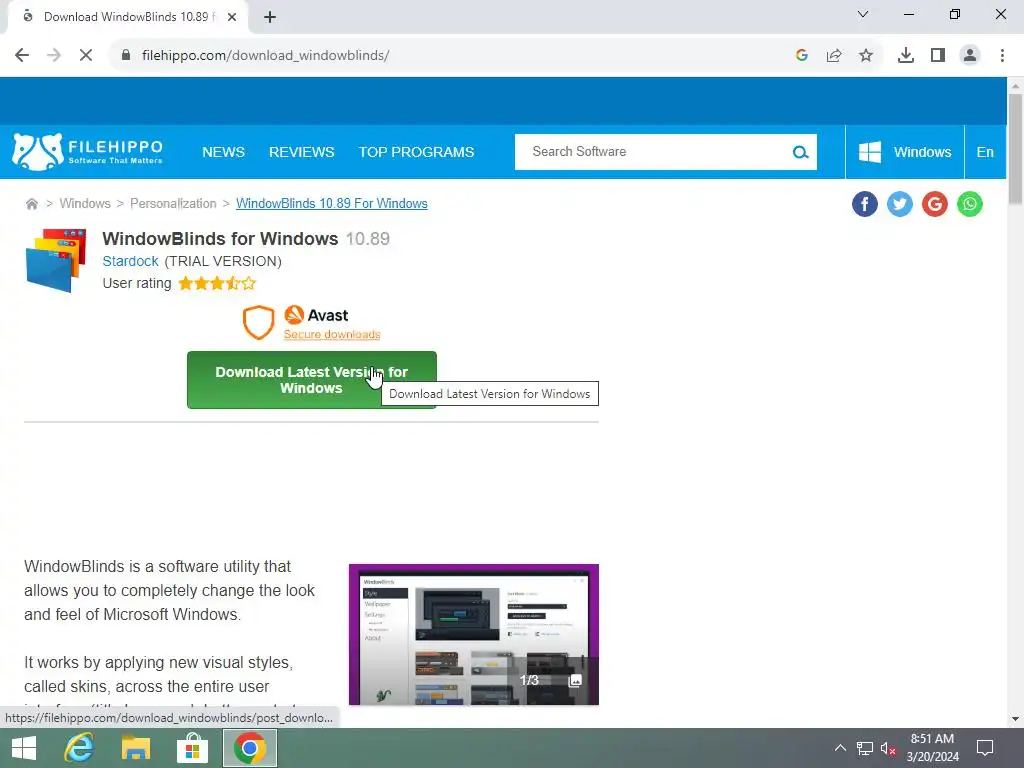This screenshot has height=768, width=1024.
Task: Open the taskbar clock and date
Action: coord(933,748)
